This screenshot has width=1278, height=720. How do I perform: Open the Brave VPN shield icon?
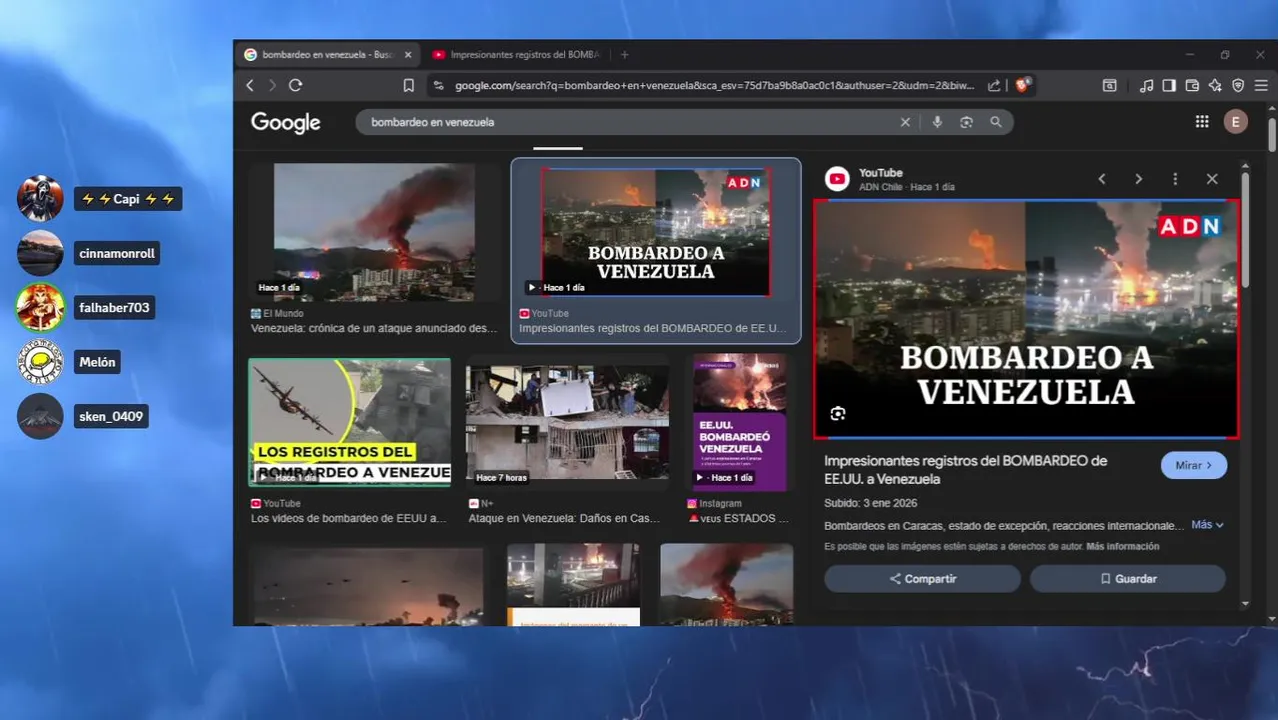coord(1238,86)
